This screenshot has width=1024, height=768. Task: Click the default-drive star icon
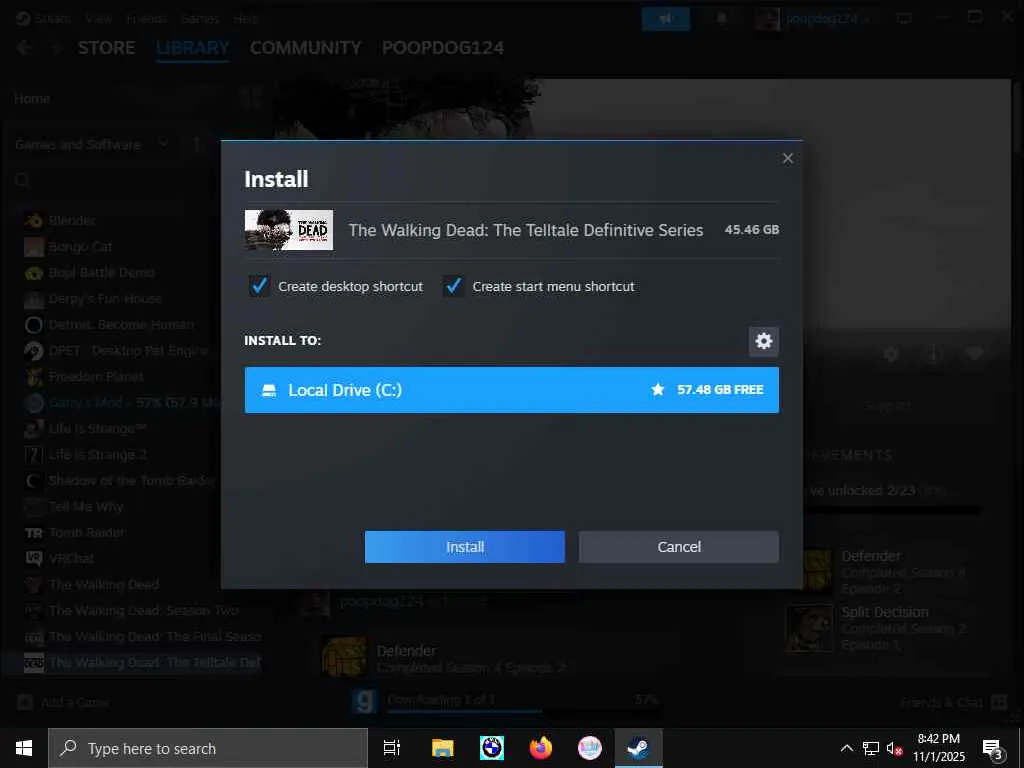(x=658, y=390)
